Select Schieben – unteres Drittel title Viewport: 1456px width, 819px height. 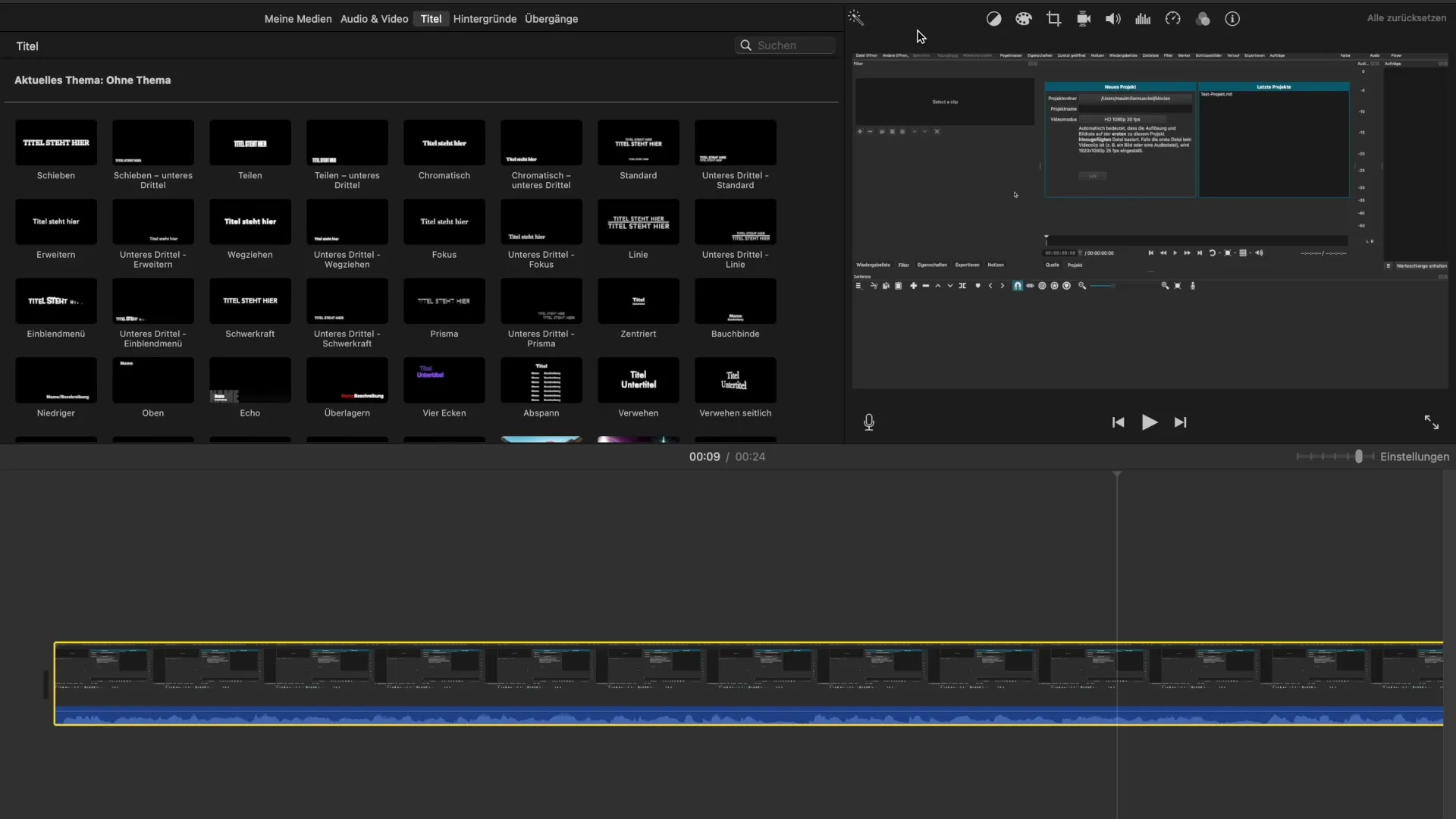[153, 143]
